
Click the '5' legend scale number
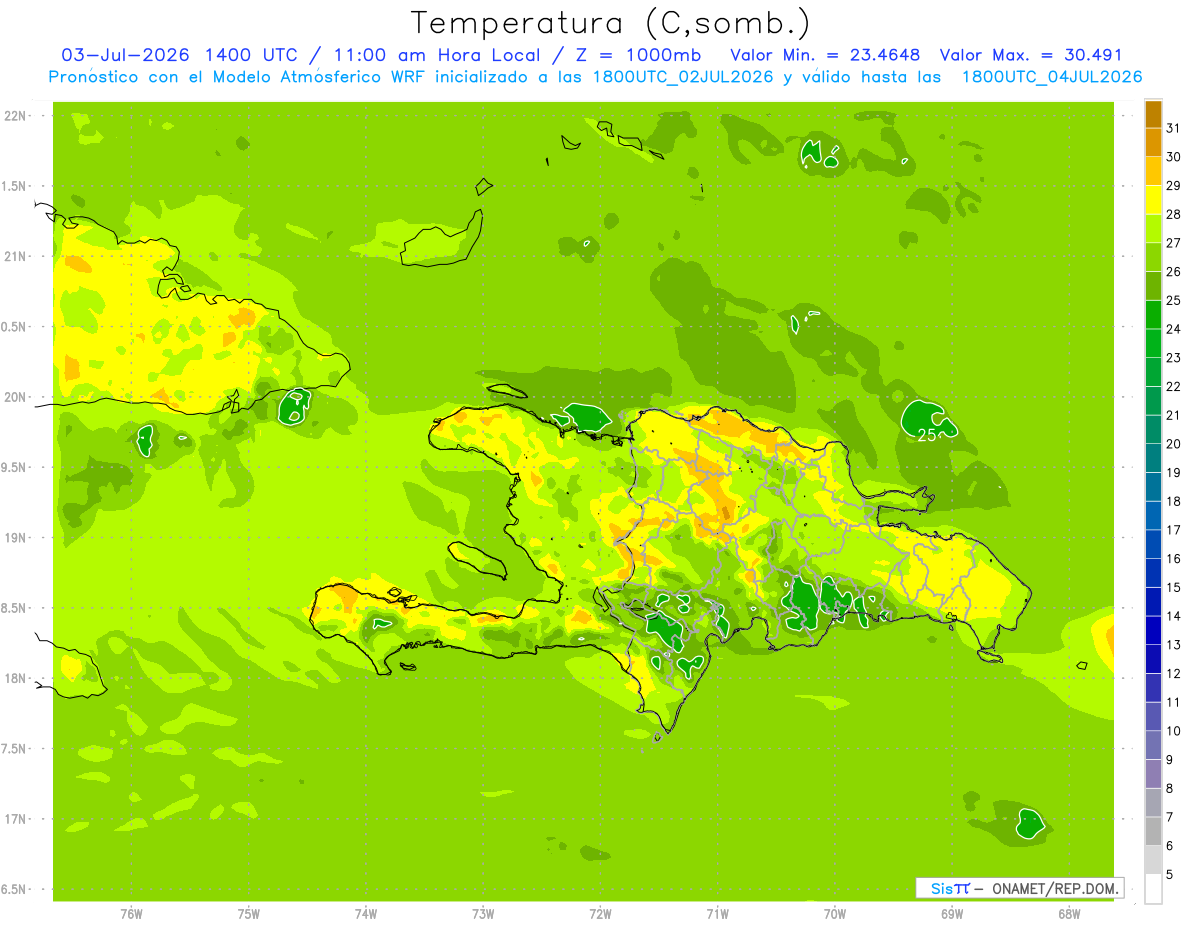pos(1170,875)
